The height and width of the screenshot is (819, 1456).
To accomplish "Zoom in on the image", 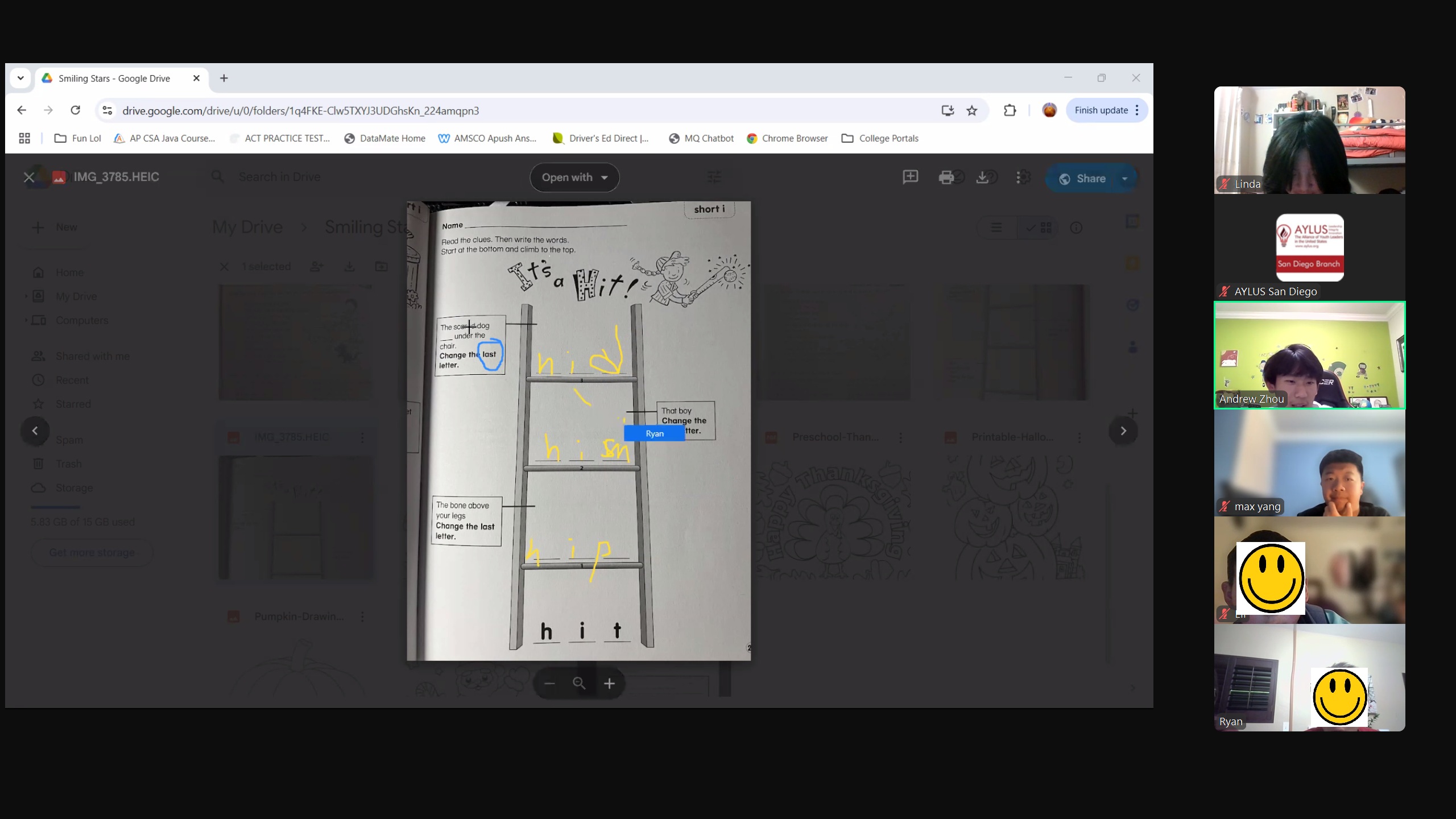I will coord(609,683).
